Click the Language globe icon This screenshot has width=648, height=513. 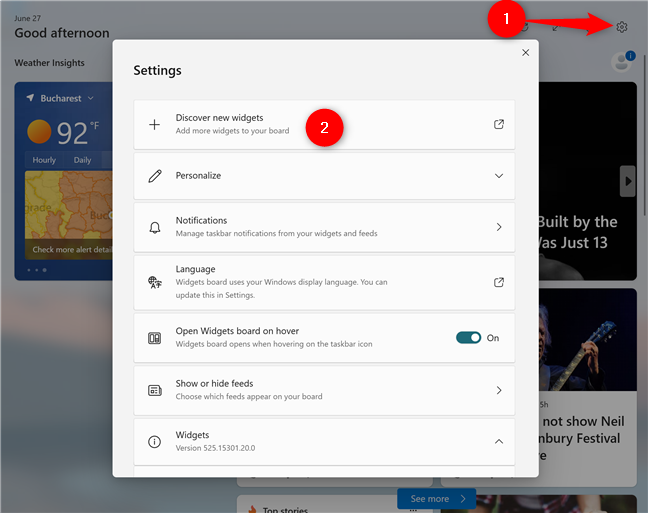click(155, 282)
